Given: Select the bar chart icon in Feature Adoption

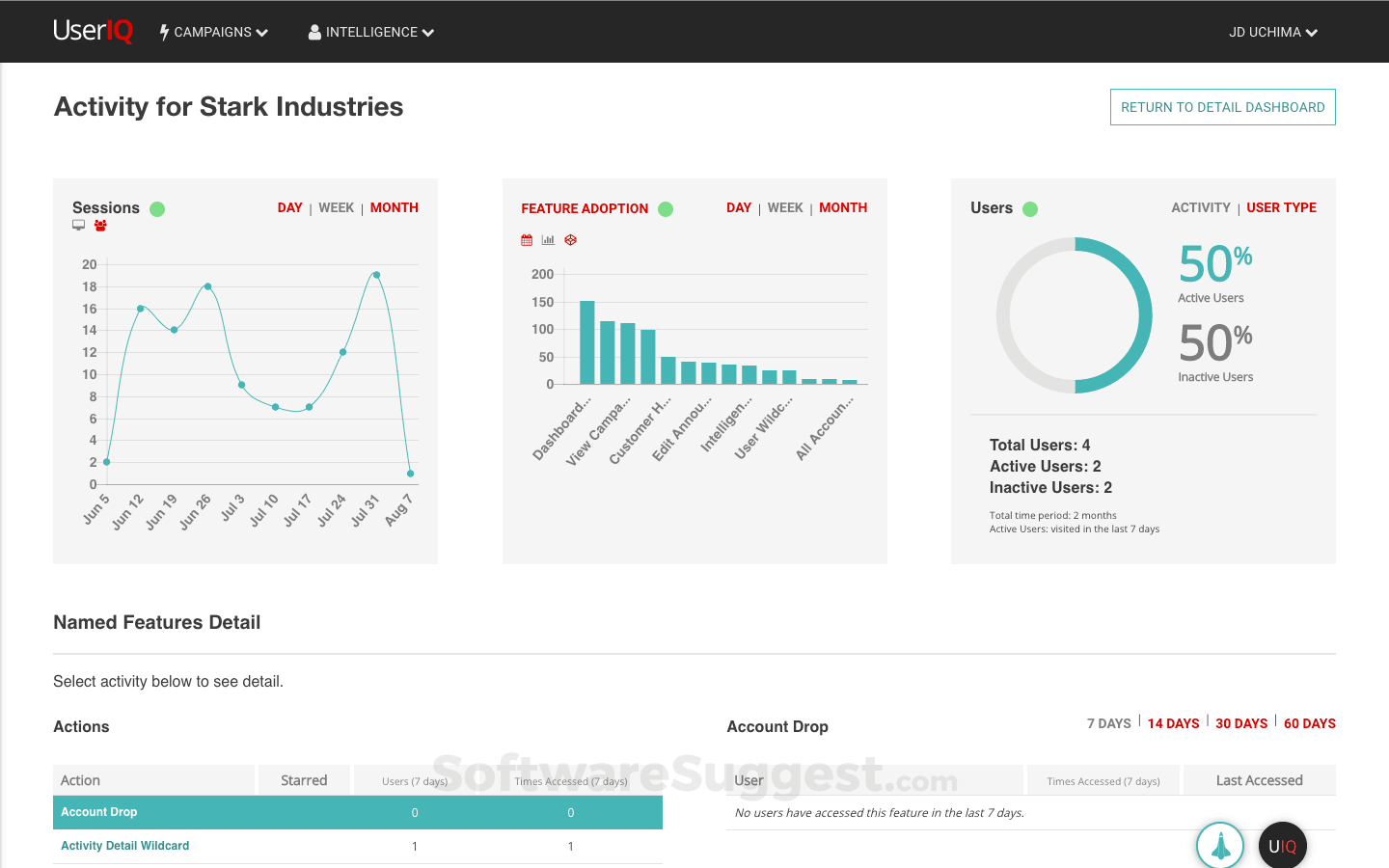Looking at the screenshot, I should click(x=548, y=239).
